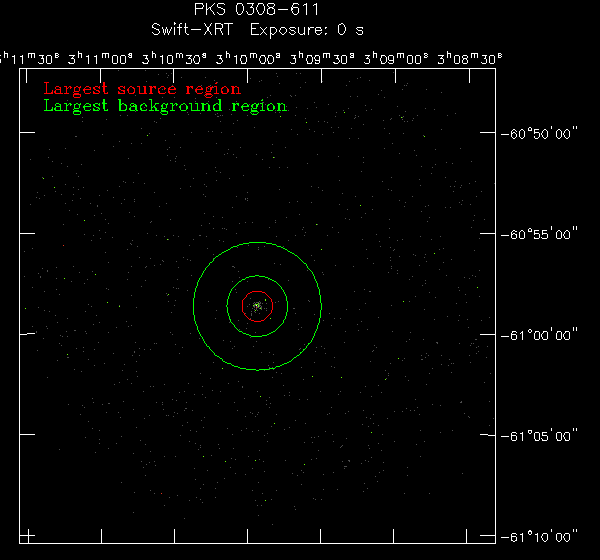The width and height of the screenshot is (600, 560).
Task: Click the RA label 3h08m30s
Action: tap(469, 59)
